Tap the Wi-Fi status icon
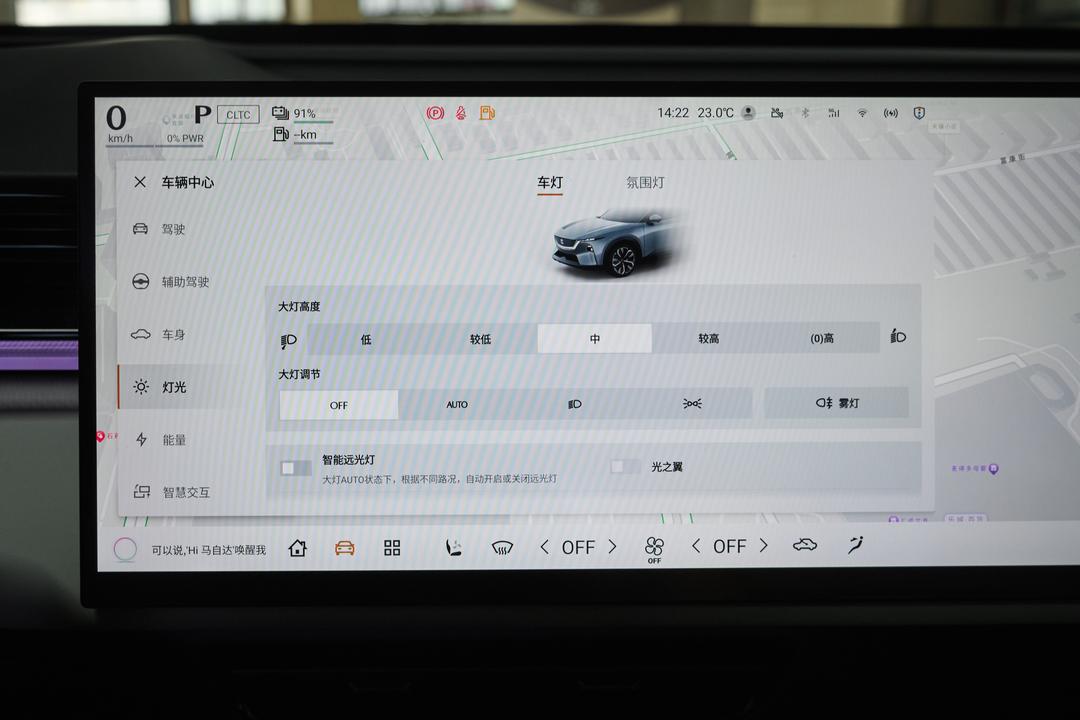The width and height of the screenshot is (1080, 720). 862,113
